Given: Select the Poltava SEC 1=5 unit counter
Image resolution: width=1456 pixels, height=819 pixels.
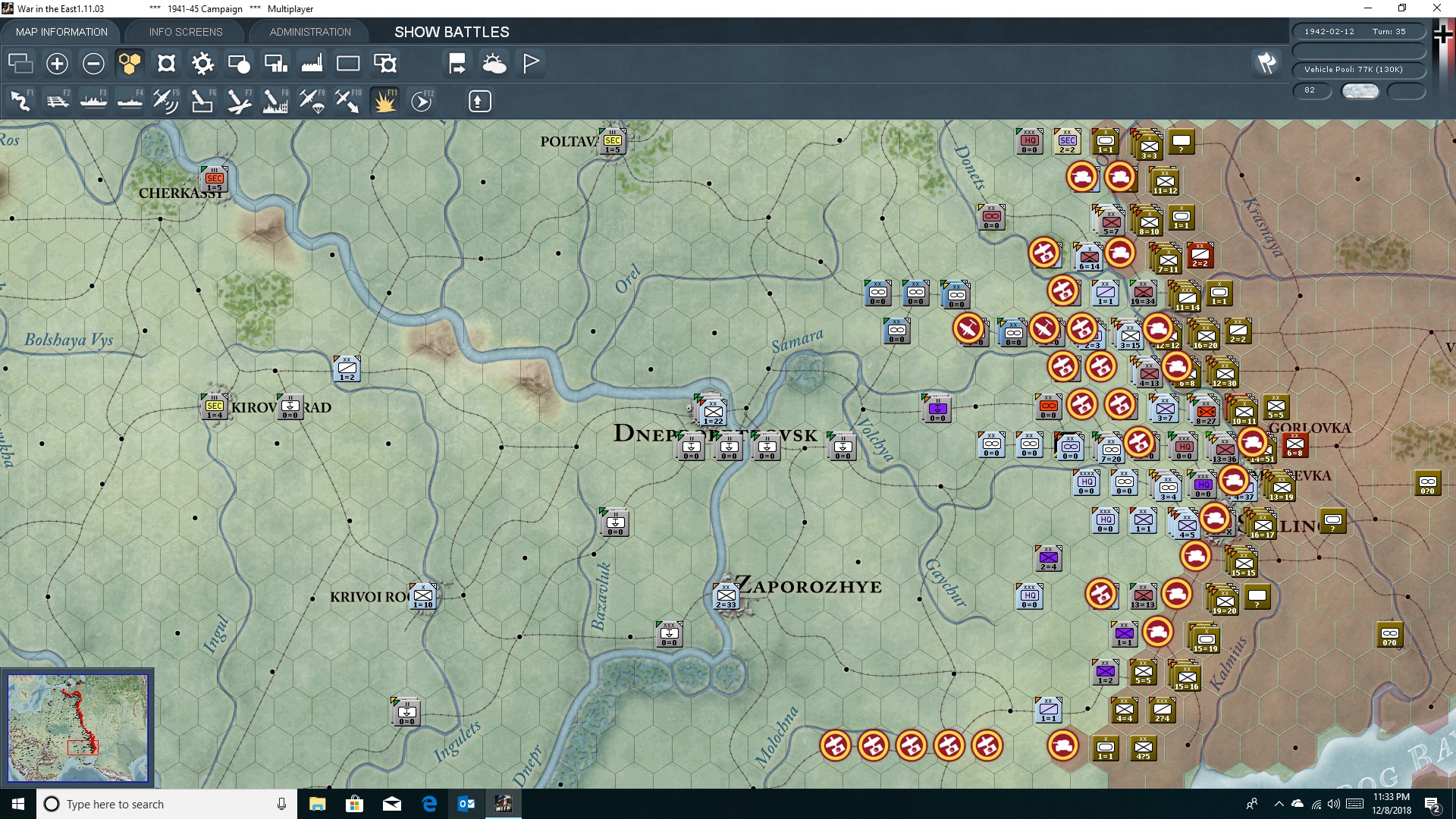Looking at the screenshot, I should (x=612, y=142).
